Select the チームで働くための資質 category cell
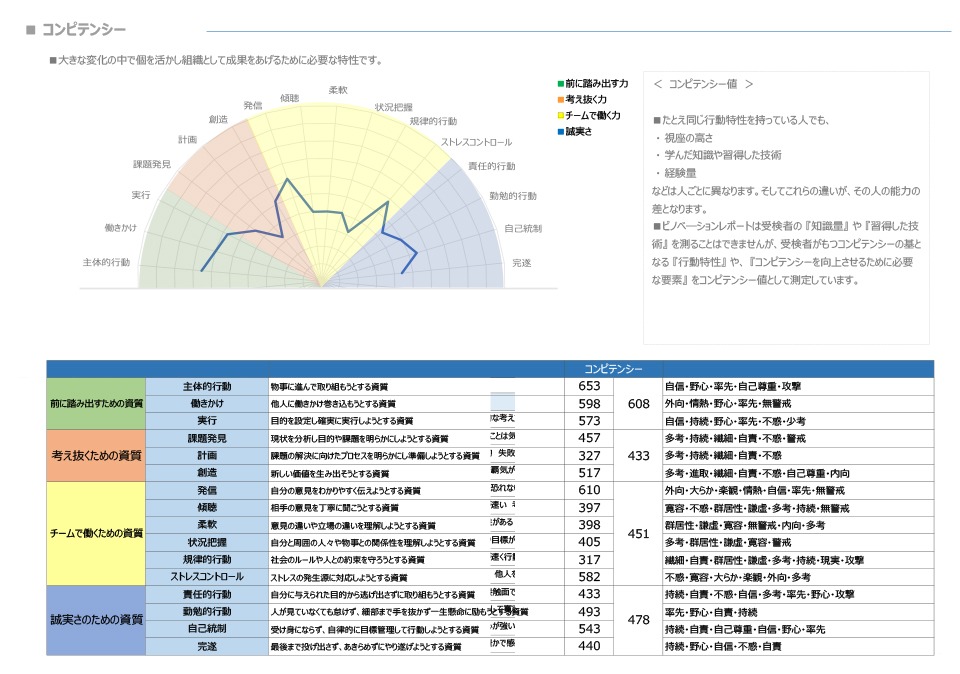The width and height of the screenshot is (960, 674). coord(96,534)
